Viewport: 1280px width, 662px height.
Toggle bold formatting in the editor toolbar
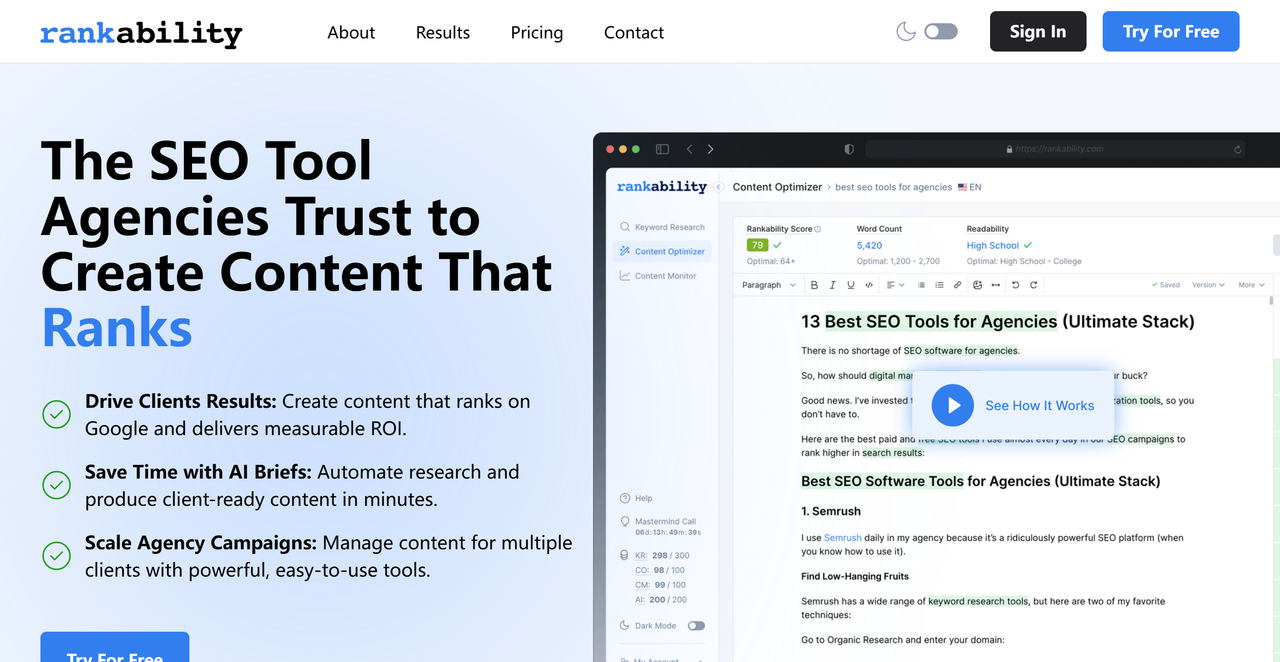tap(814, 285)
